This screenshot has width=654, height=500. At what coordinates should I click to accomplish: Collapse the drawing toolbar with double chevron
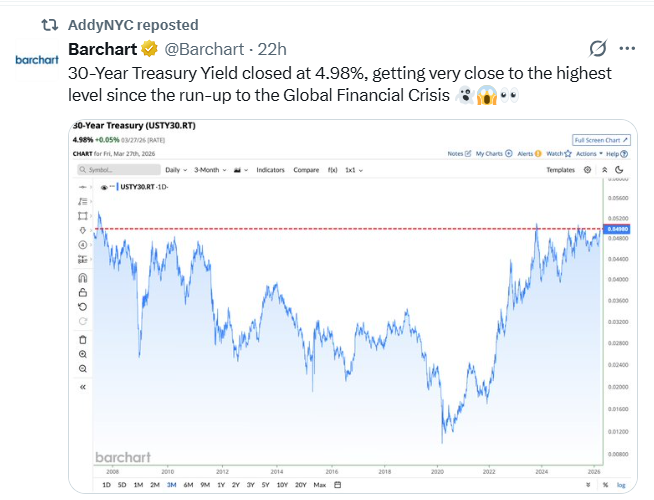pos(83,386)
